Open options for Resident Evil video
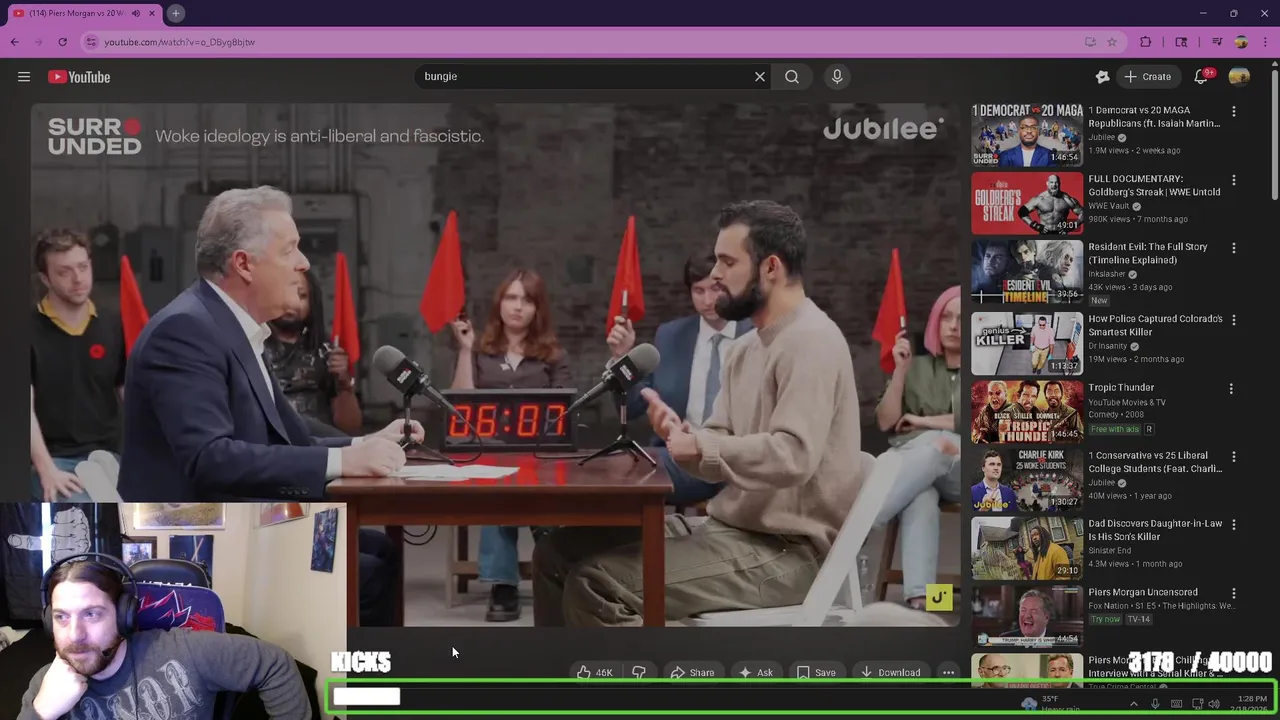Image resolution: width=1280 pixels, height=720 pixels. [x=1233, y=248]
